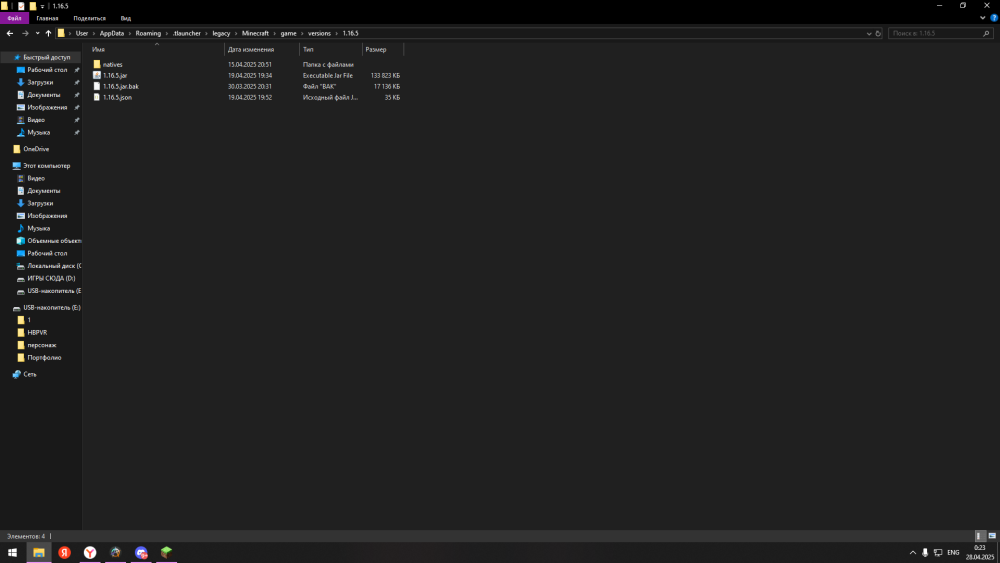
Task: Navigate to AppData in the breadcrumb
Action: (112, 33)
